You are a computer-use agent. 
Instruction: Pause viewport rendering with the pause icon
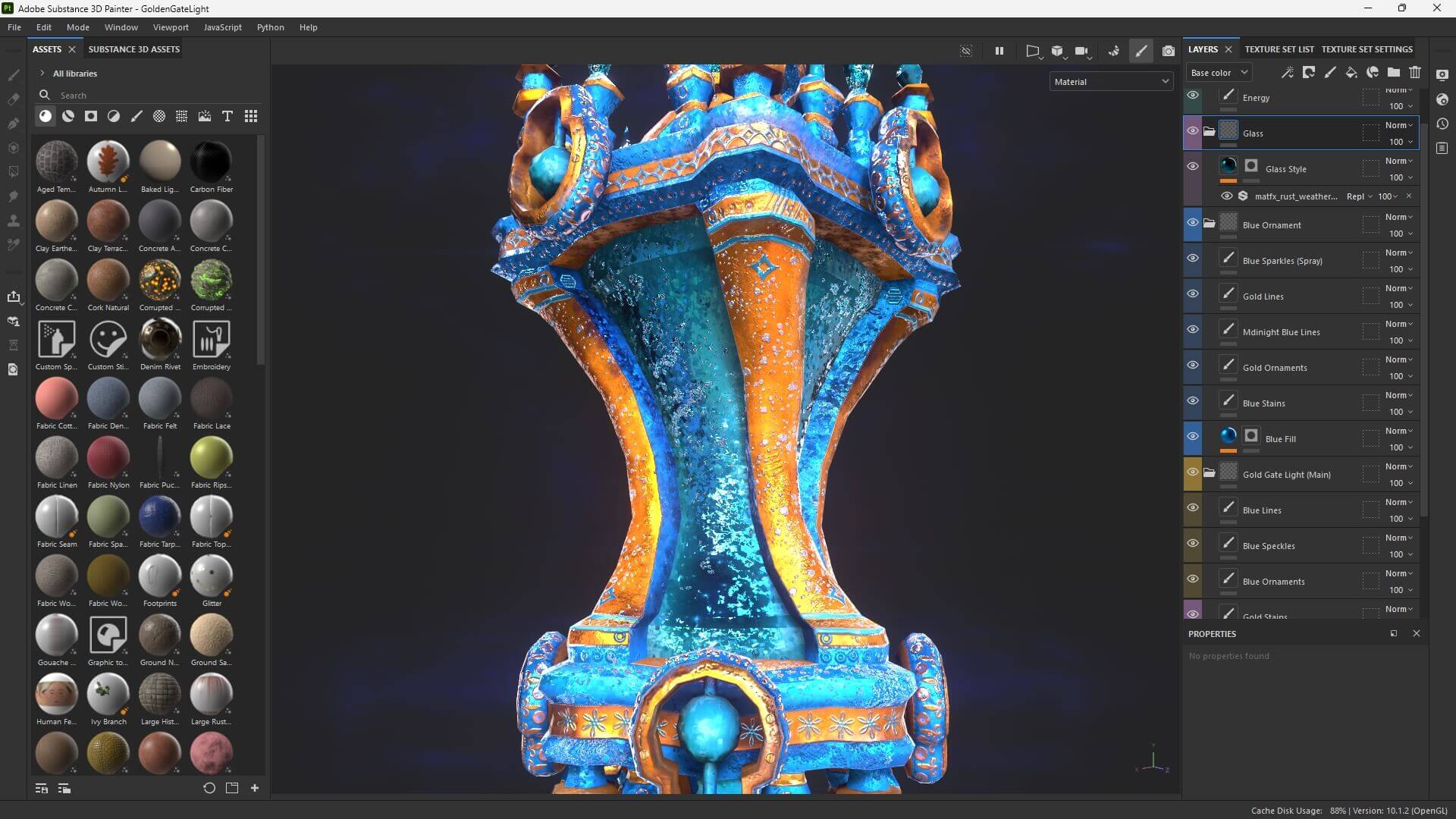click(999, 51)
